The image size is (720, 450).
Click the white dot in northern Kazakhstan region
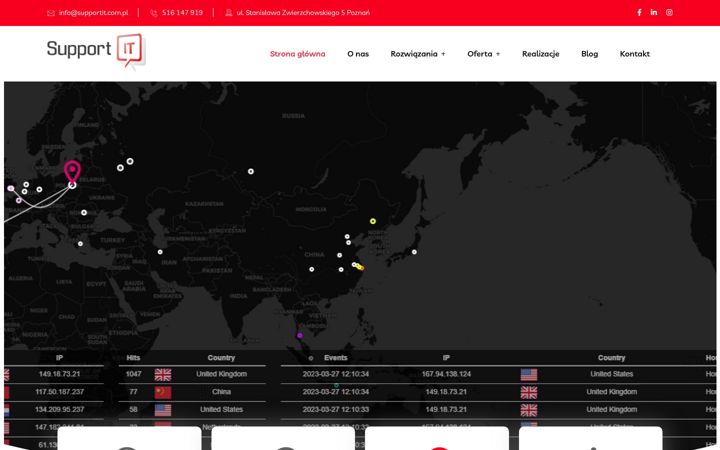click(251, 171)
